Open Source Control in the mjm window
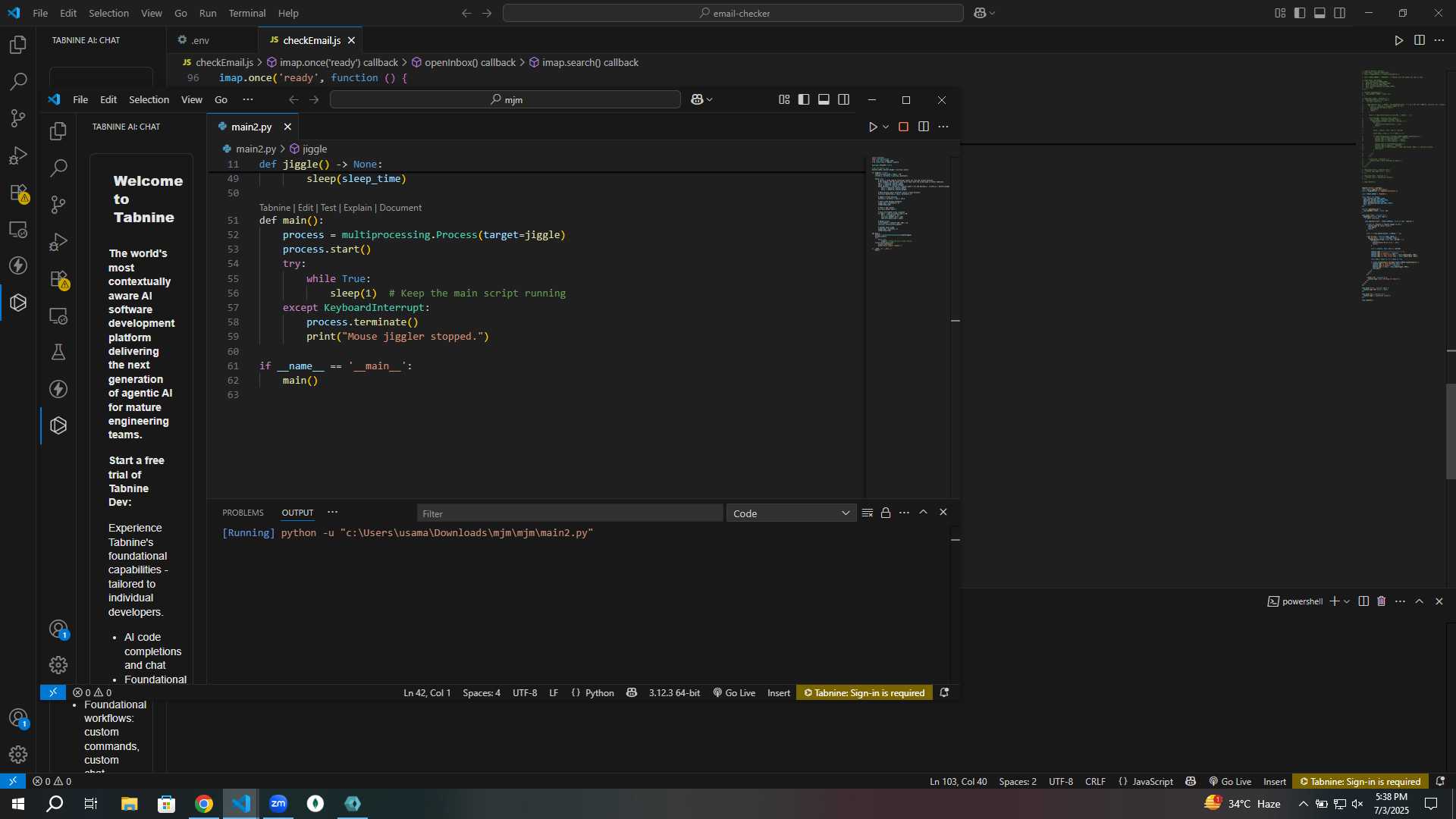This screenshot has width=1456, height=819. (x=58, y=205)
